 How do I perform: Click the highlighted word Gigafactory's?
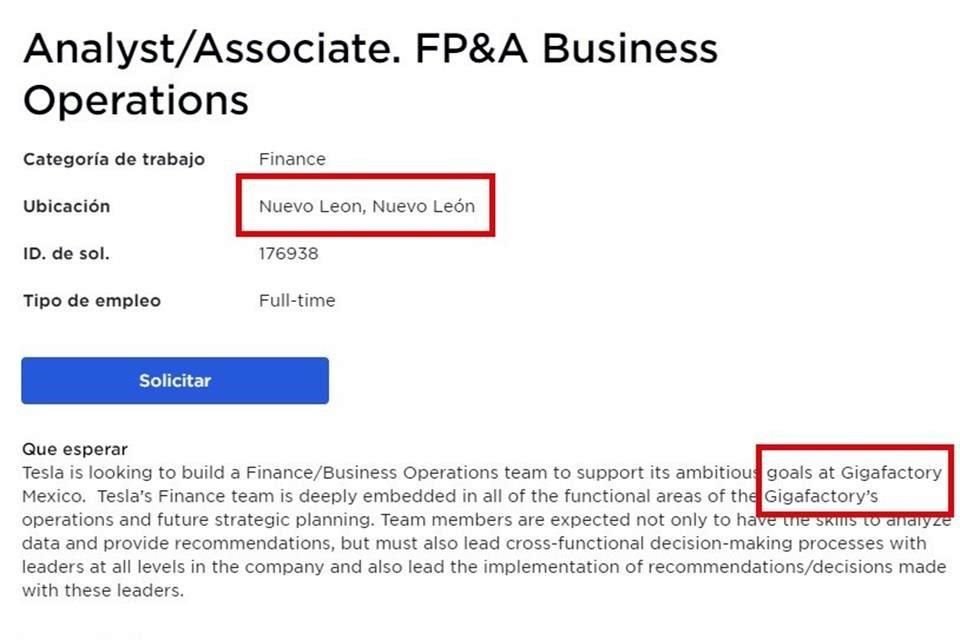coord(820,496)
